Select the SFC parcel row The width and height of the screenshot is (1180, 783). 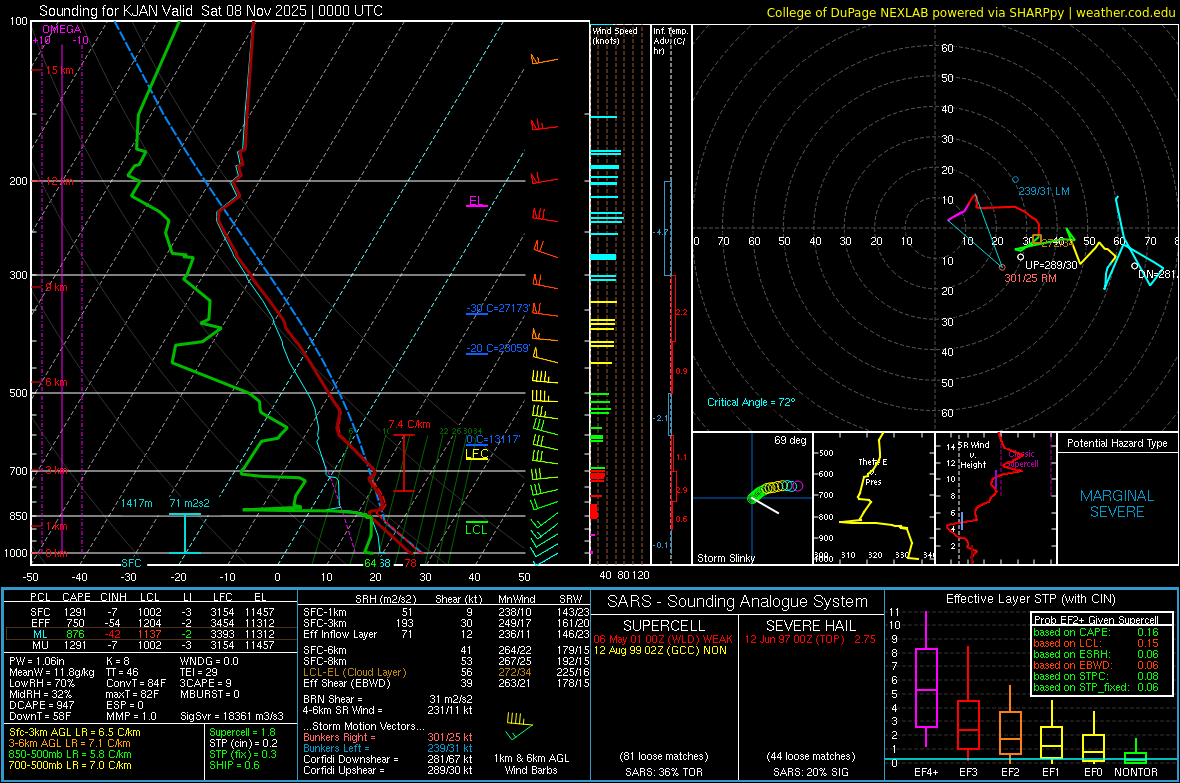click(x=151, y=612)
